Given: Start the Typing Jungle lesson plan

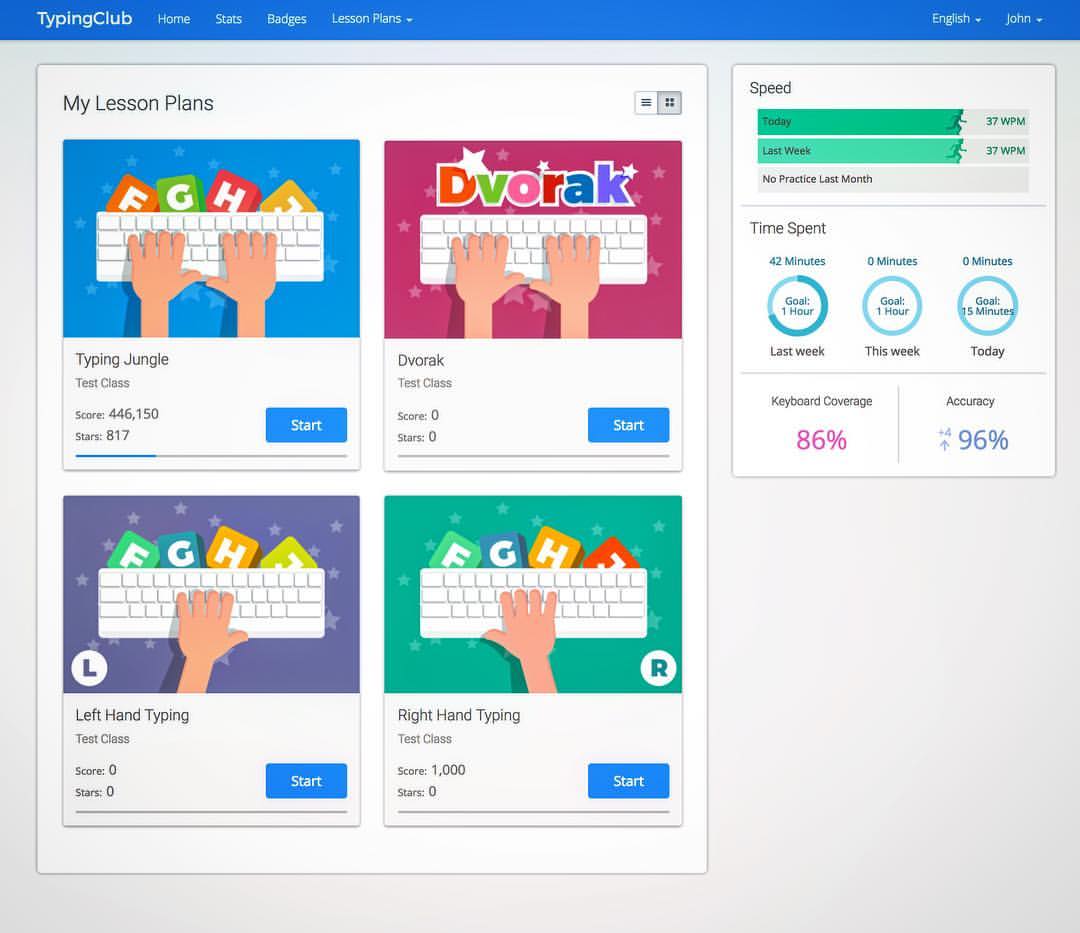Looking at the screenshot, I should [307, 425].
